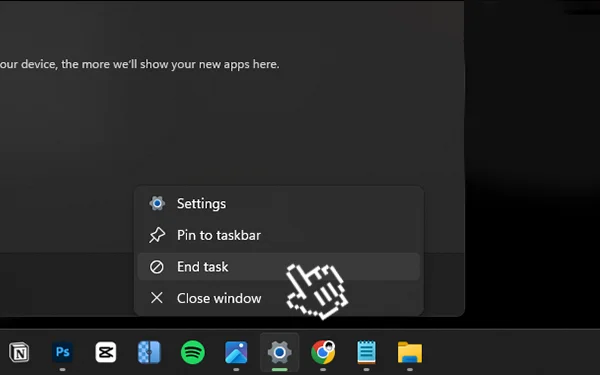The image size is (600, 375).
Task: Open Spotify from the taskbar
Action: (193, 352)
